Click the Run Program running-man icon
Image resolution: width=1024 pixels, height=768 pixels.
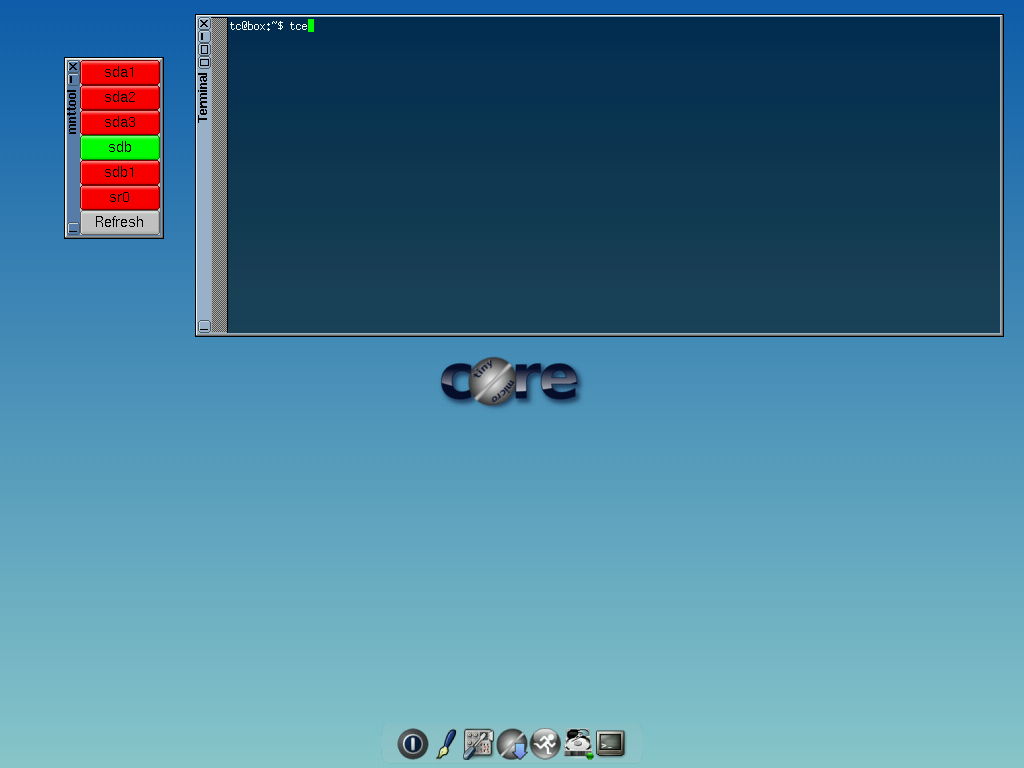545,744
